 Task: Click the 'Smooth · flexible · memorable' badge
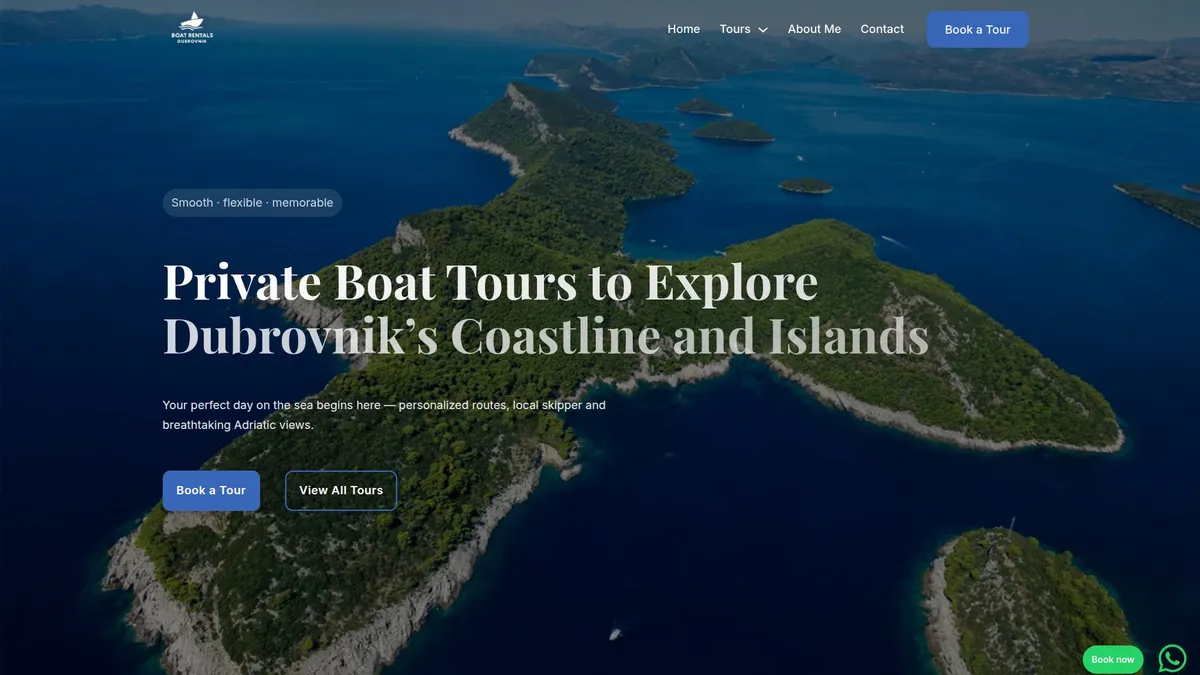click(x=252, y=203)
